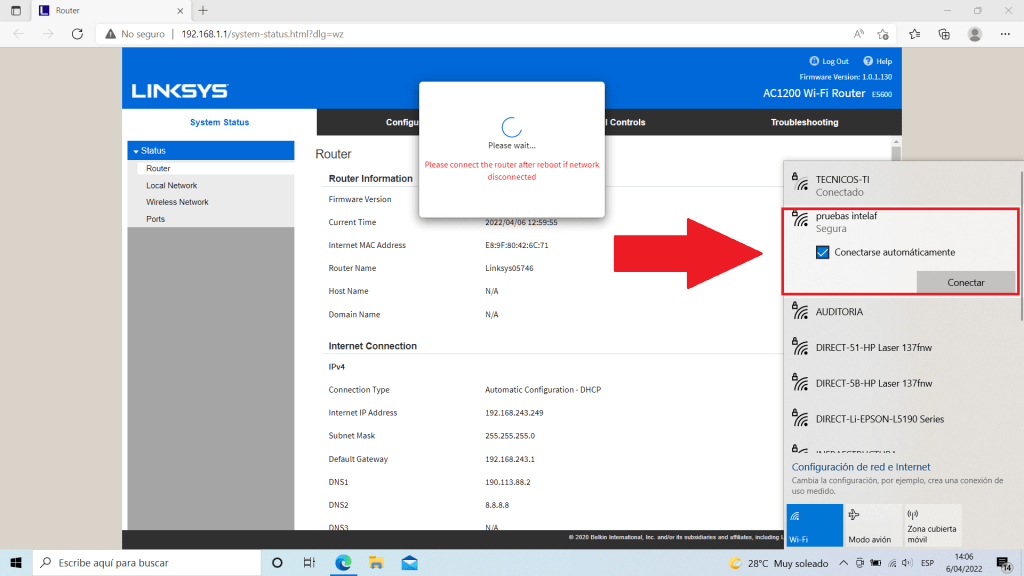Open the Help icon in Linksys header
This screenshot has width=1024, height=576.
pyautogui.click(x=867, y=61)
